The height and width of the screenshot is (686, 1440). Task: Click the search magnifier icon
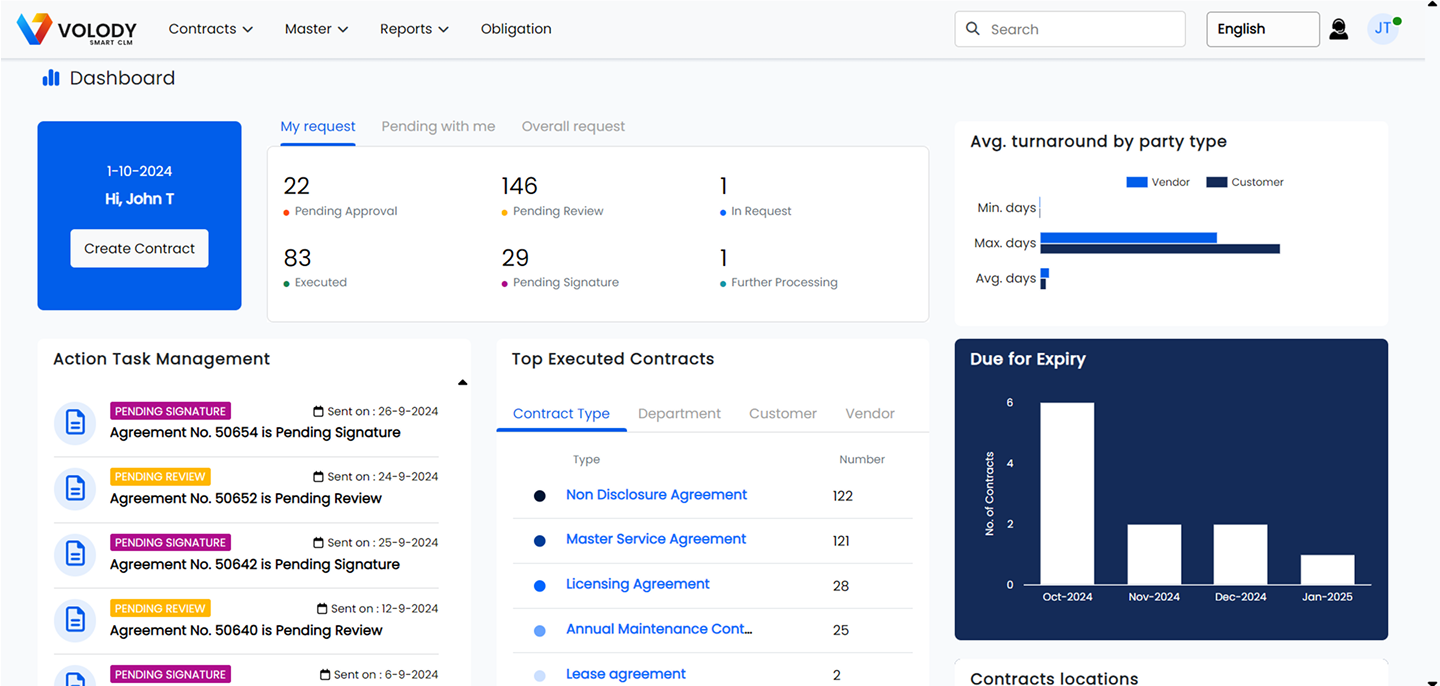click(x=973, y=29)
